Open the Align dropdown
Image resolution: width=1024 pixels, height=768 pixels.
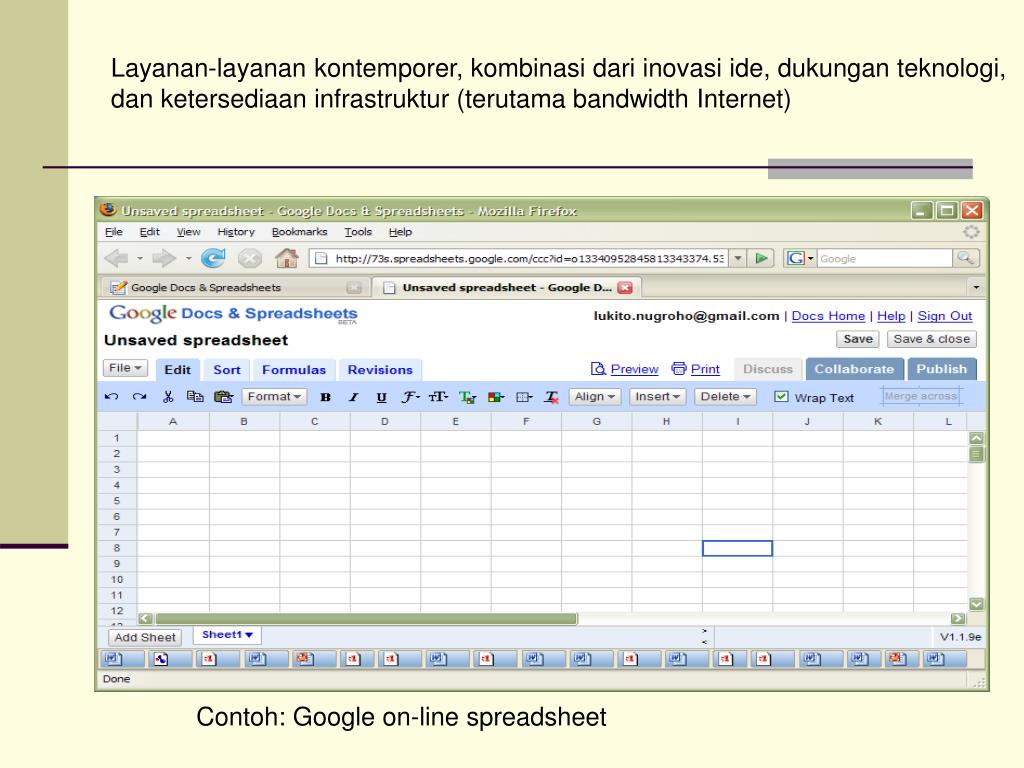tap(594, 396)
